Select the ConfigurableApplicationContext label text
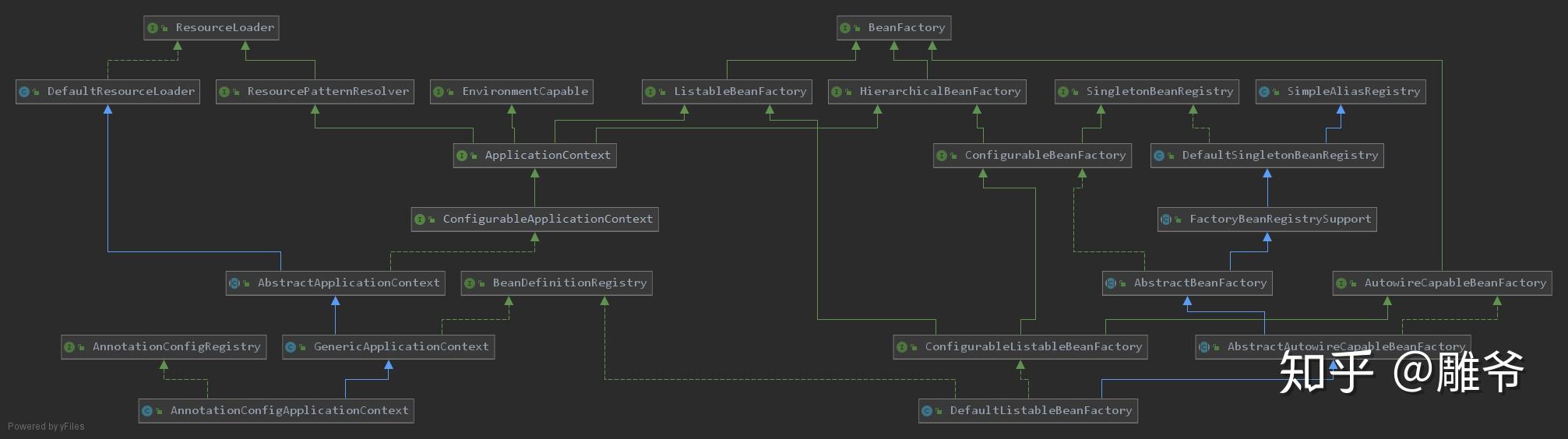The image size is (1568, 439). click(x=548, y=219)
